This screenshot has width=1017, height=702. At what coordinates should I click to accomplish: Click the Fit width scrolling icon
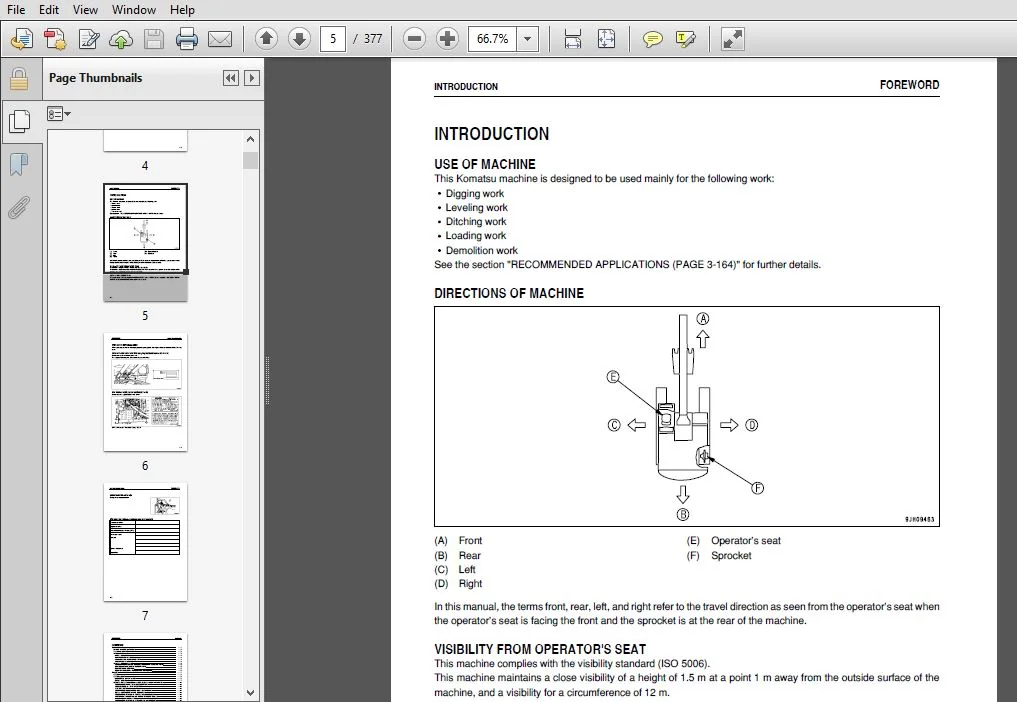tap(573, 39)
